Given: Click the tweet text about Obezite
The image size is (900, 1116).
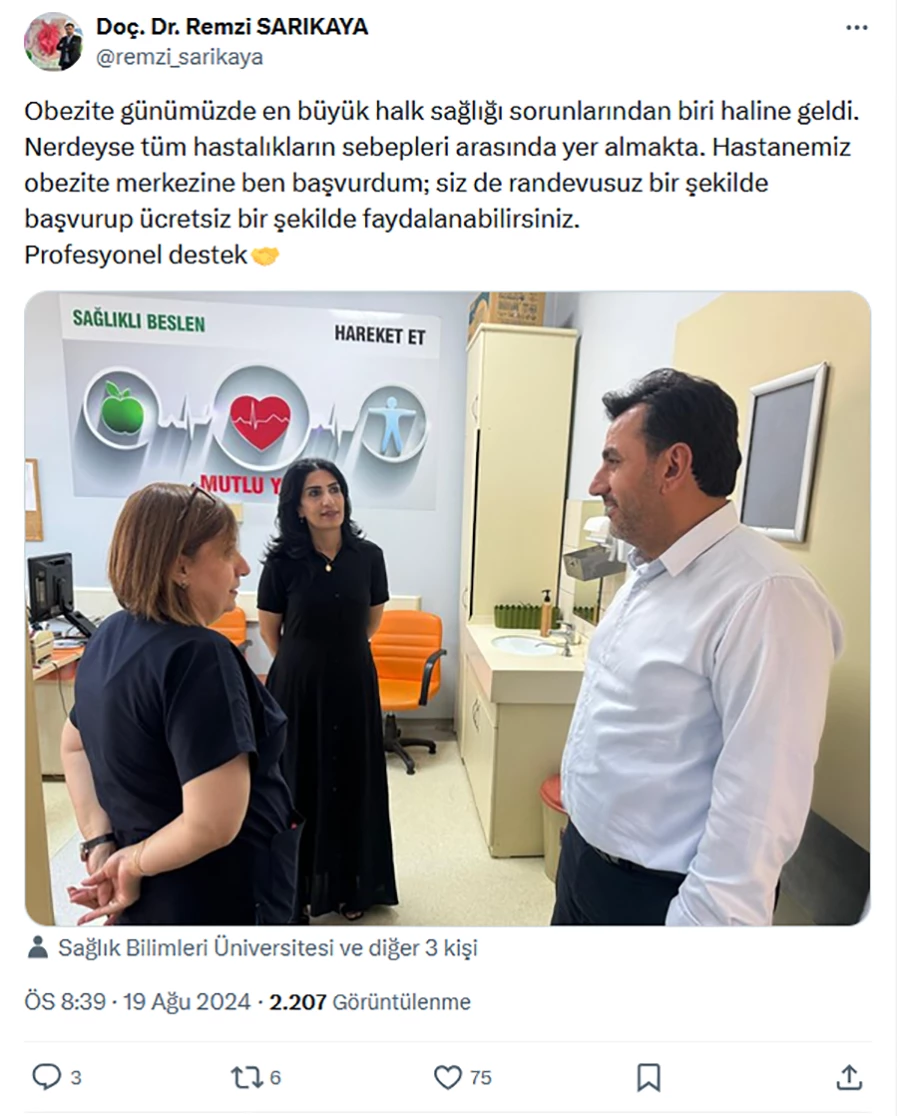Looking at the screenshot, I should pyautogui.click(x=443, y=183).
